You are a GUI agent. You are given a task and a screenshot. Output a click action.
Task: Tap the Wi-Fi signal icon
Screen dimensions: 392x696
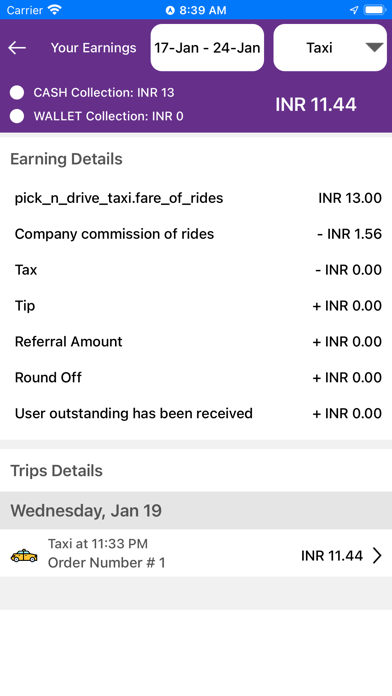tap(55, 10)
